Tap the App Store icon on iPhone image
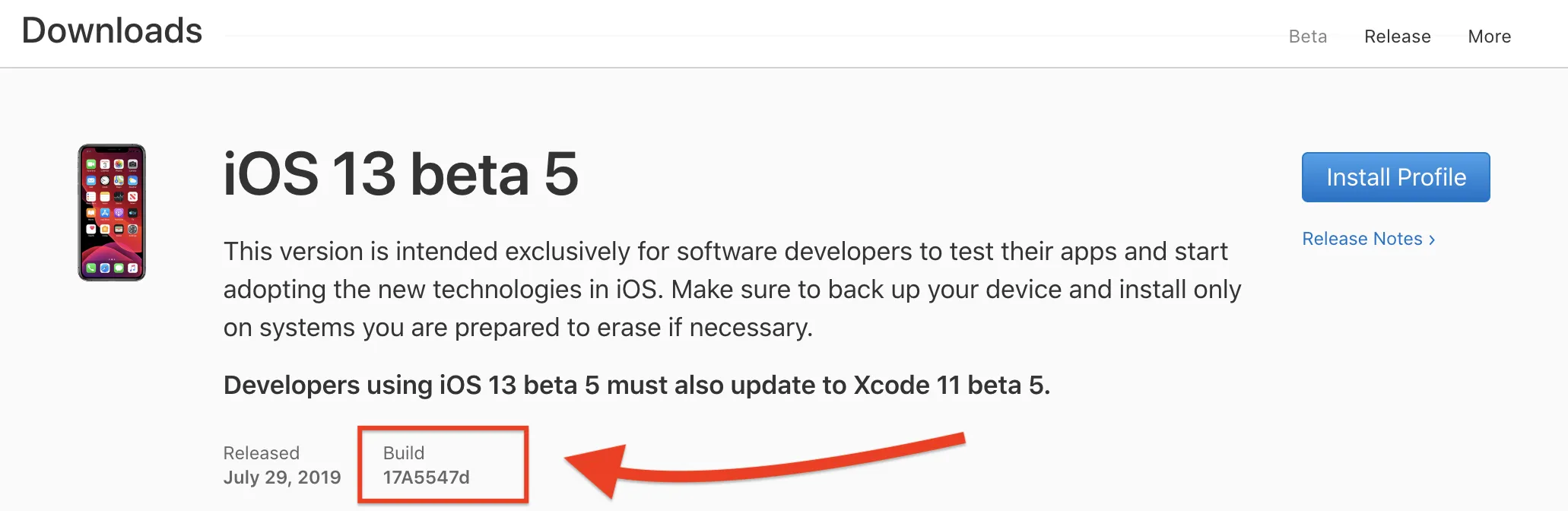Screen dimensions: 1568x511 point(105,213)
